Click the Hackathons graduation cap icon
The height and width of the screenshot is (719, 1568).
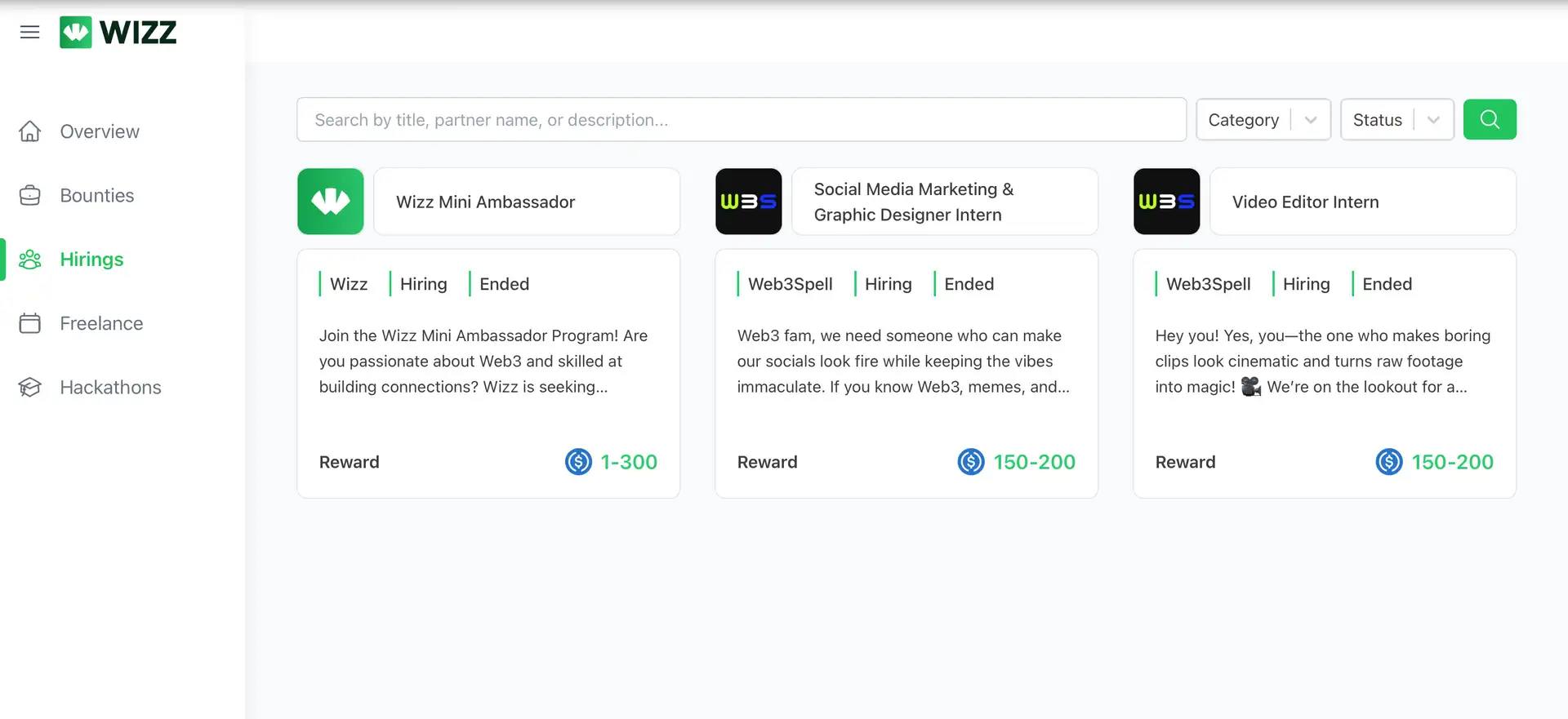pyautogui.click(x=30, y=388)
